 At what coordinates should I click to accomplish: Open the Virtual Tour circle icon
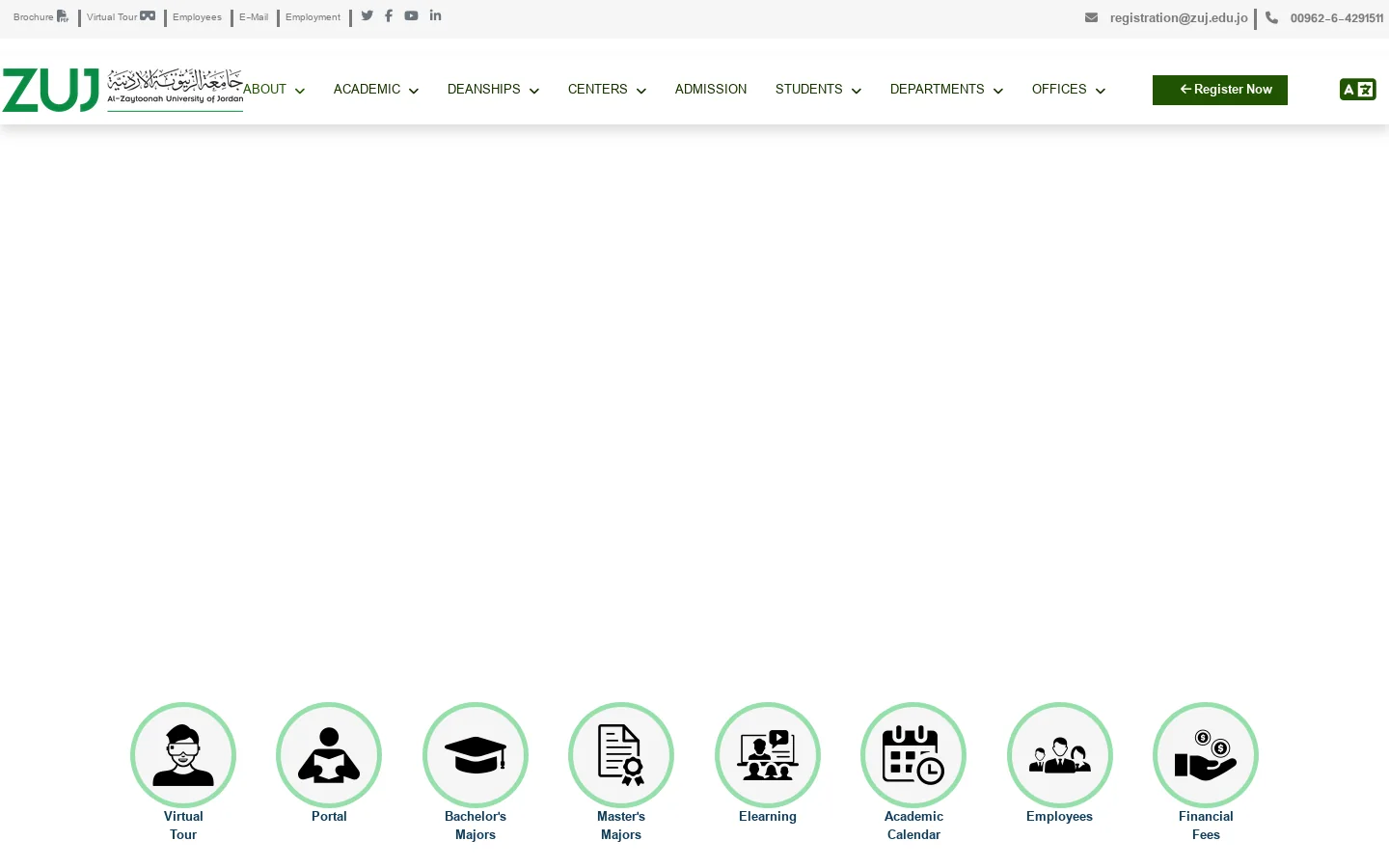coord(183,755)
